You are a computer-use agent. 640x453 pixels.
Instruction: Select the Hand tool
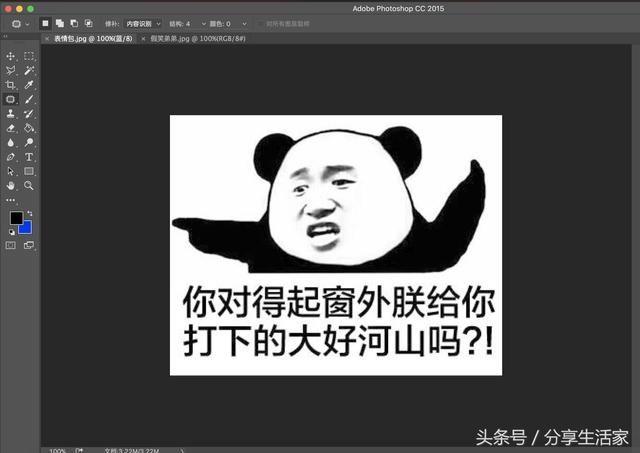pyautogui.click(x=11, y=186)
